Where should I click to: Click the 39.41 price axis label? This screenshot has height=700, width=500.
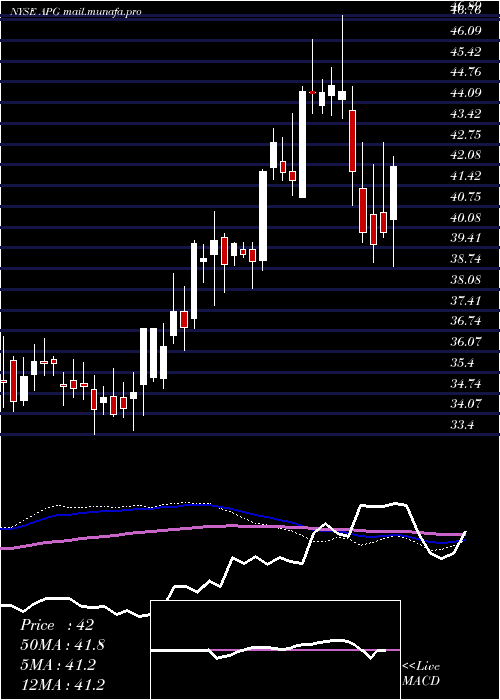[x=466, y=238]
